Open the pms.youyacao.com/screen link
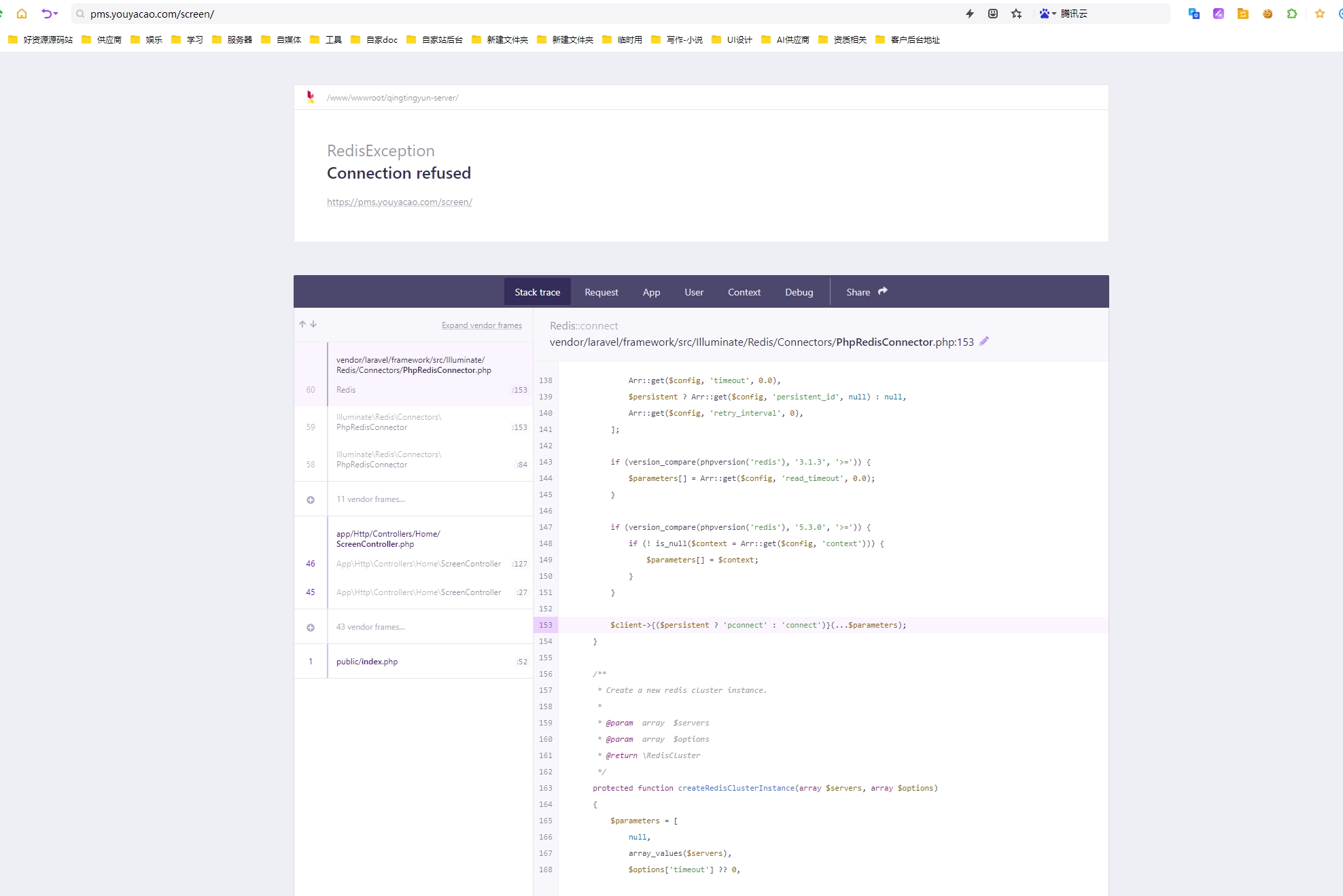The height and width of the screenshot is (896, 1343). [x=399, y=202]
